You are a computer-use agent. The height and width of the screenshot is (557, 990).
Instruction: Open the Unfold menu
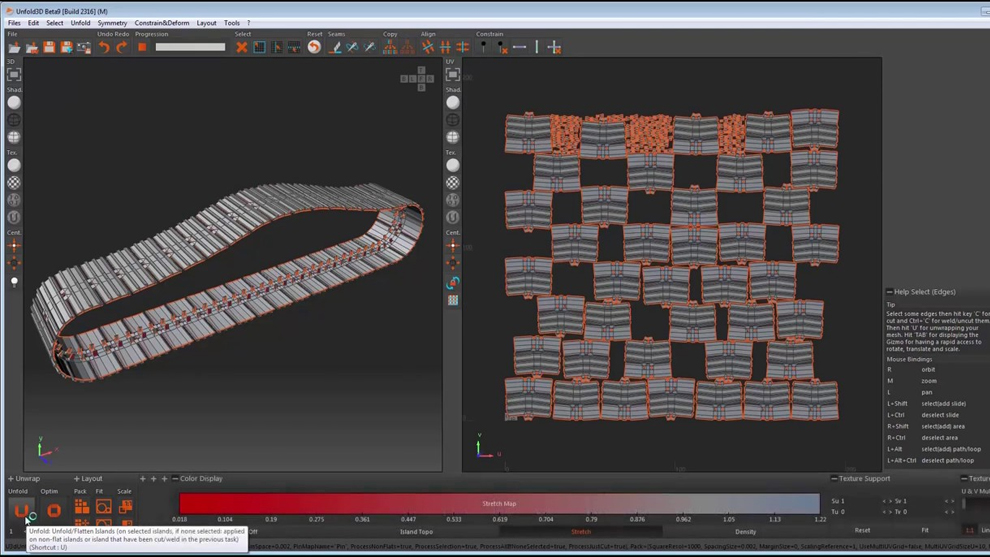pos(80,23)
